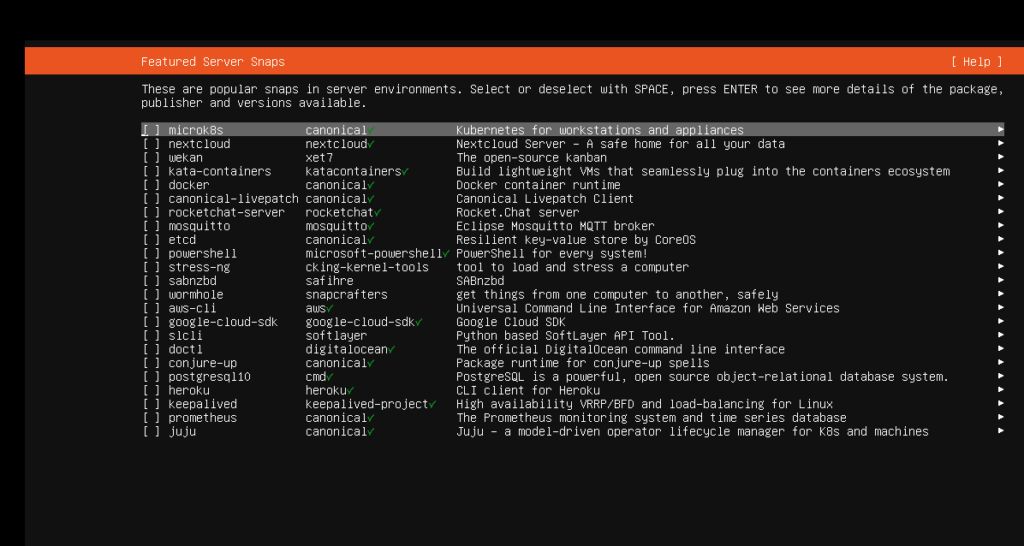Click verified checkmark next to rocketchat publisher
Viewport: 1024px width, 546px height.
378,212
